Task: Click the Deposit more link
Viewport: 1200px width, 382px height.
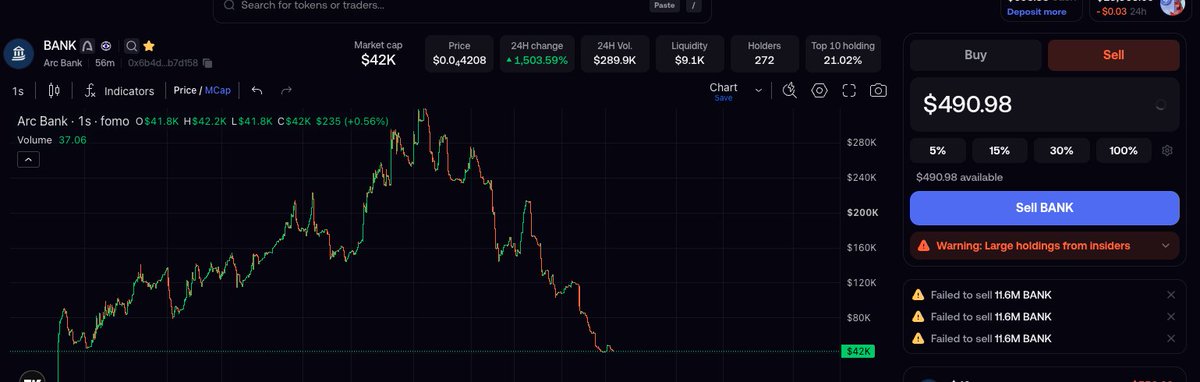Action: pos(1036,12)
